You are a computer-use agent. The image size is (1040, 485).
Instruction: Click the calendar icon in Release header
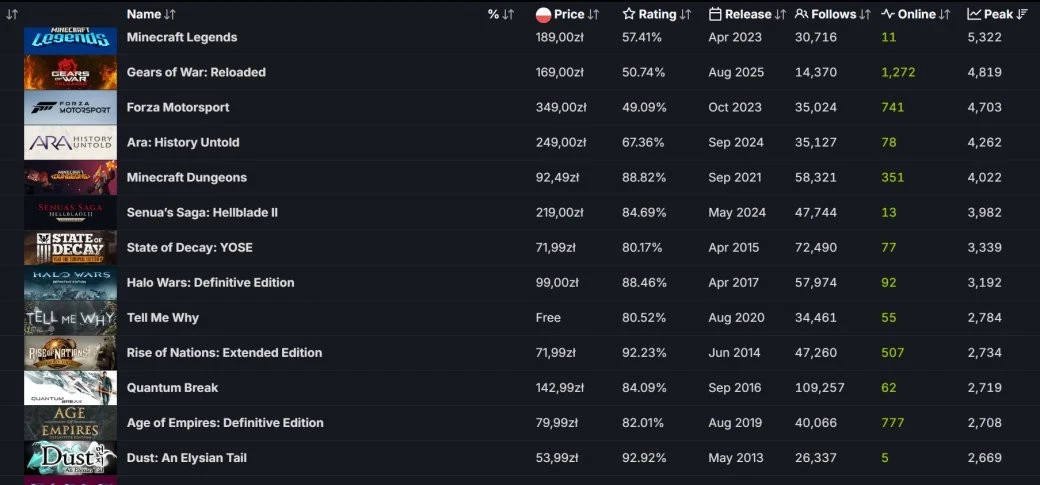[715, 14]
